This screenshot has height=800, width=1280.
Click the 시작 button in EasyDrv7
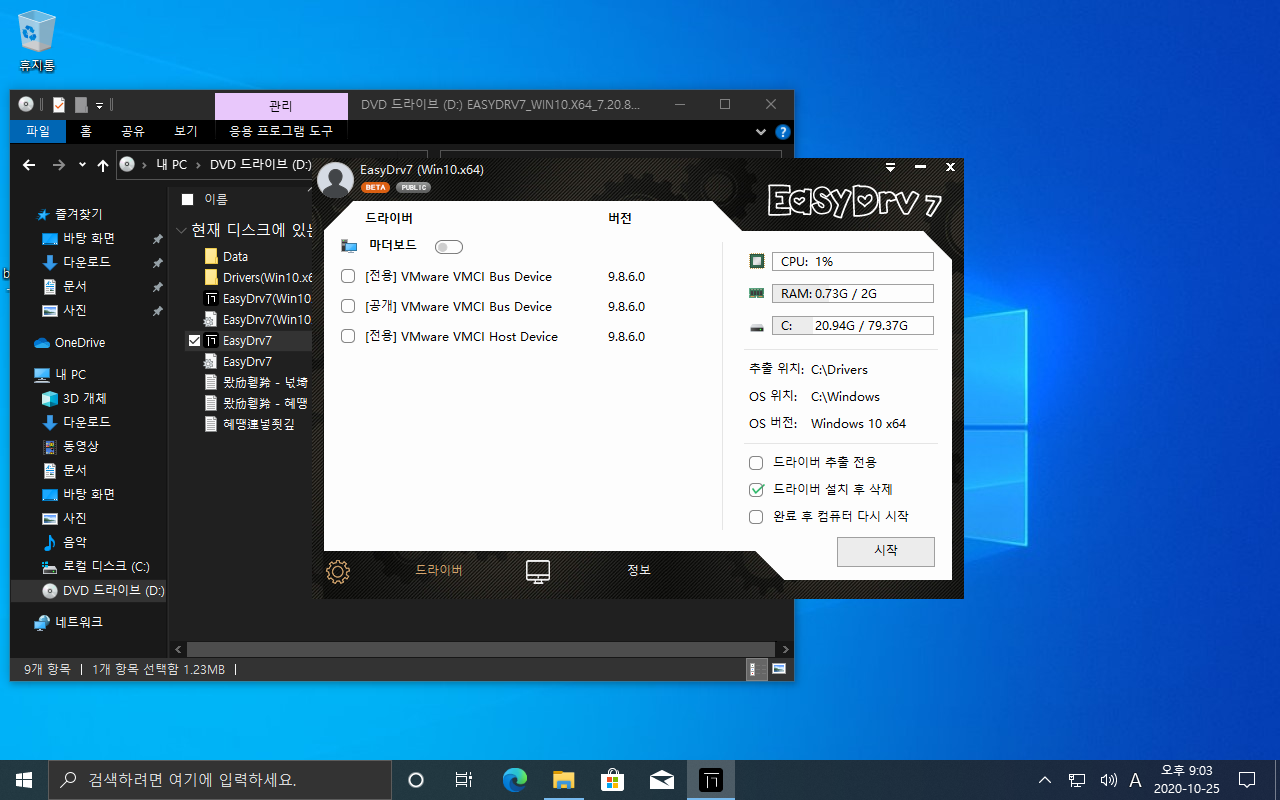tap(886, 551)
